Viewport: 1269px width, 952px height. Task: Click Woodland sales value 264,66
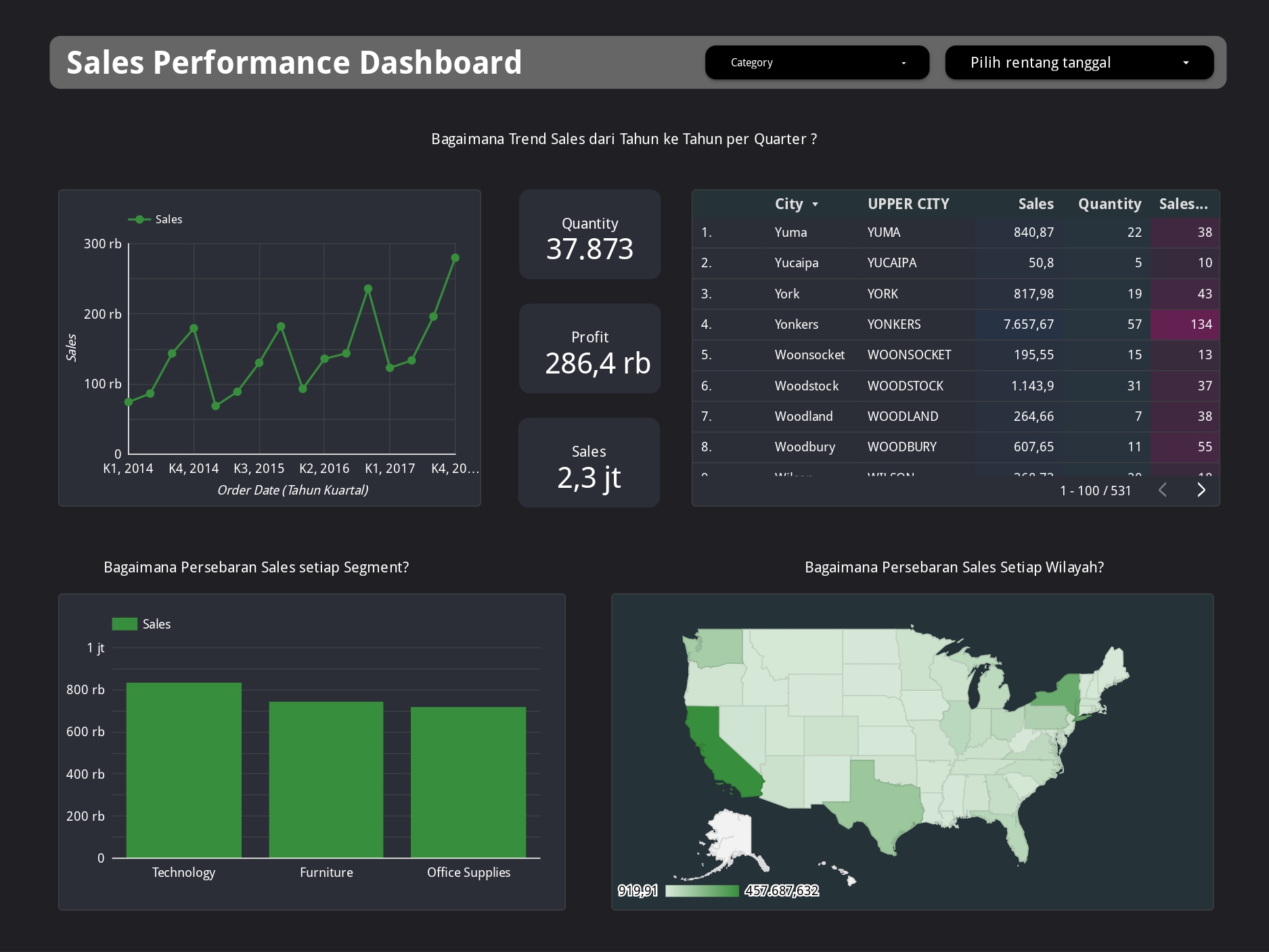1033,416
